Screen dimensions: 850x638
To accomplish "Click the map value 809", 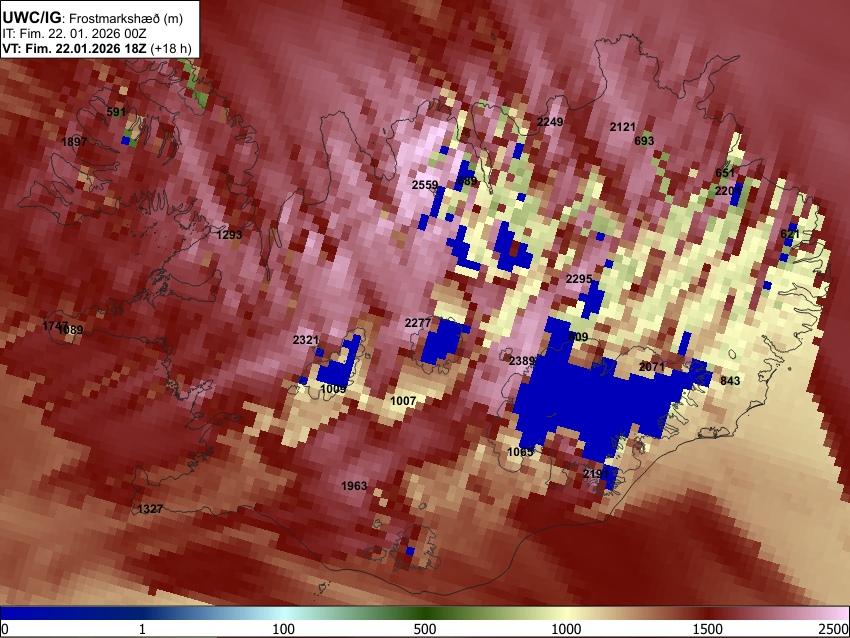I will 578,337.
